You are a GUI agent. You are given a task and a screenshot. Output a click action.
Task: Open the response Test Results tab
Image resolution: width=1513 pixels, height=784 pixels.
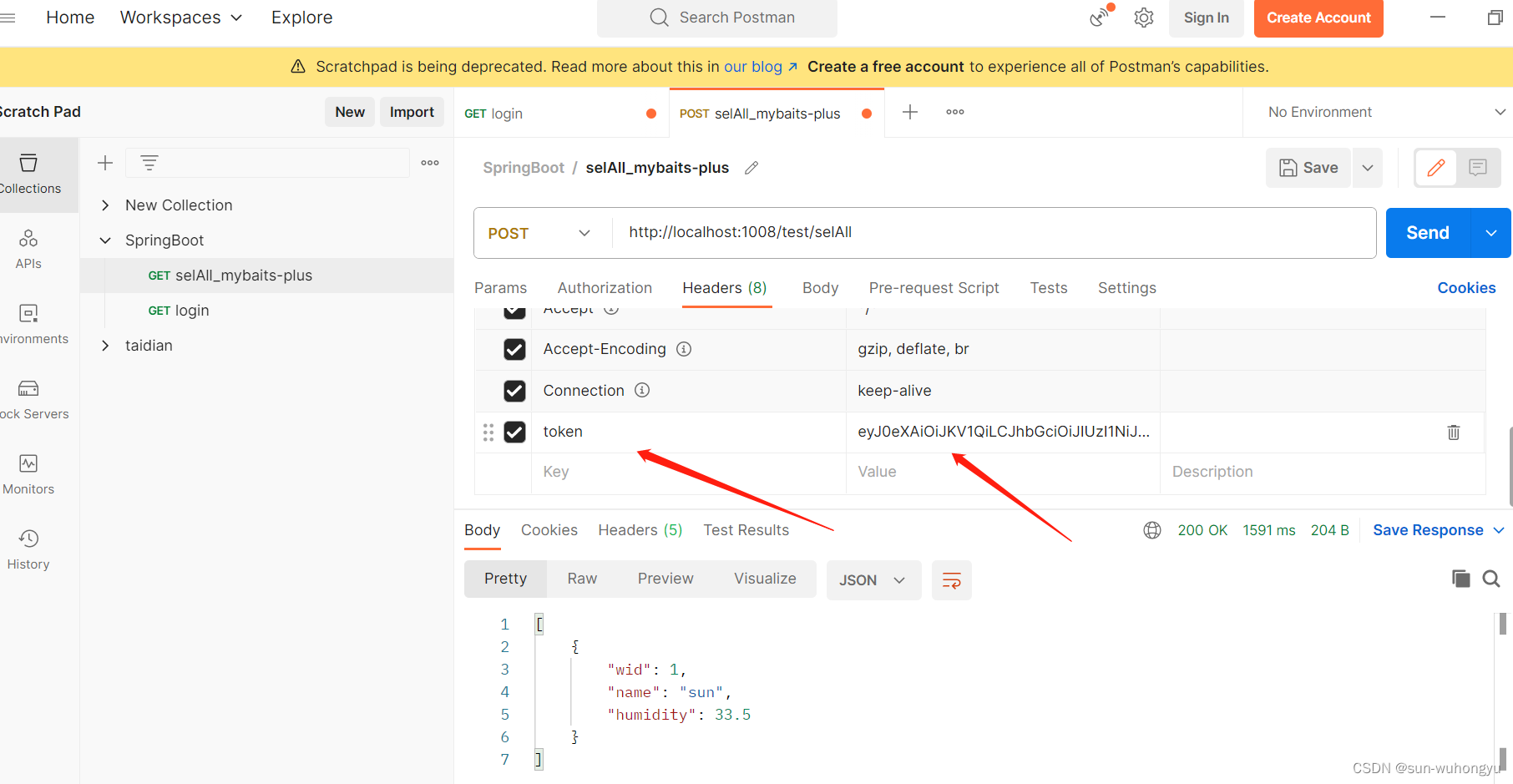pos(746,530)
